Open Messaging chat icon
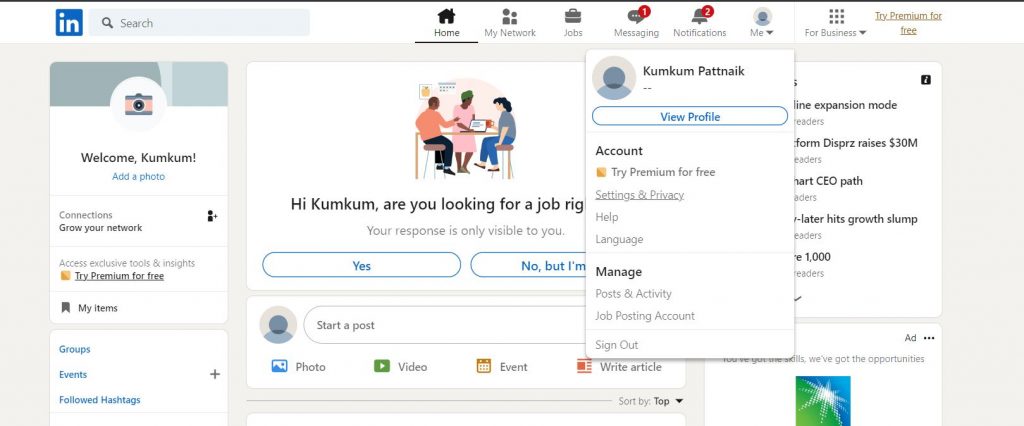1024x426 pixels. pos(635,16)
